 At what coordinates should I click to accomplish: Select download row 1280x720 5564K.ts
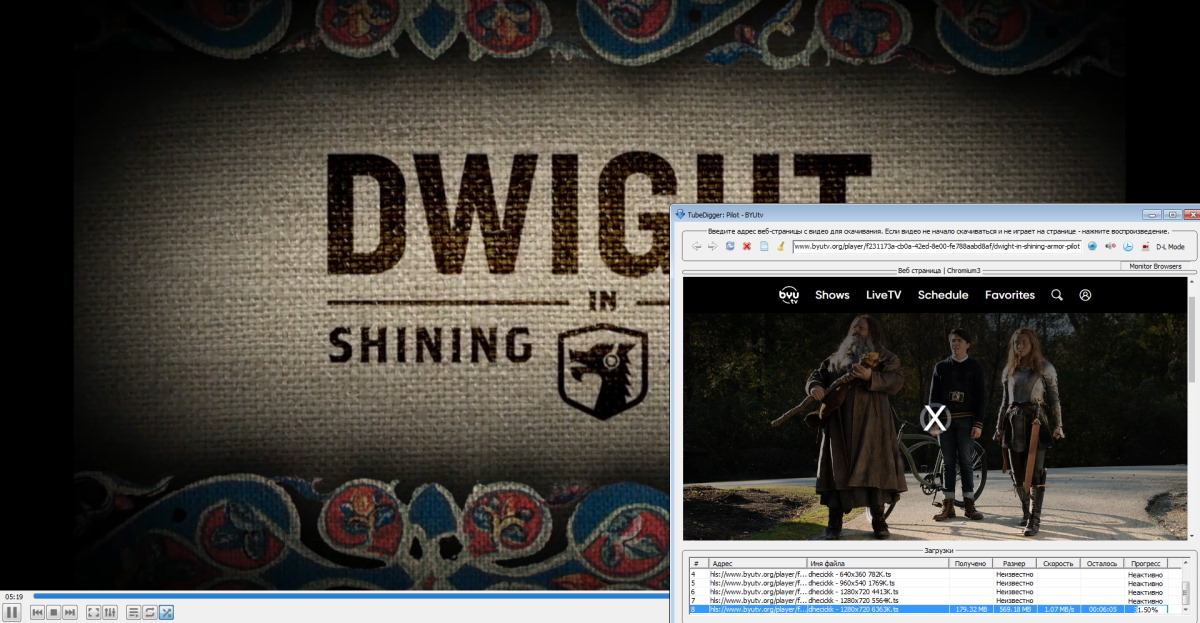pos(935,600)
